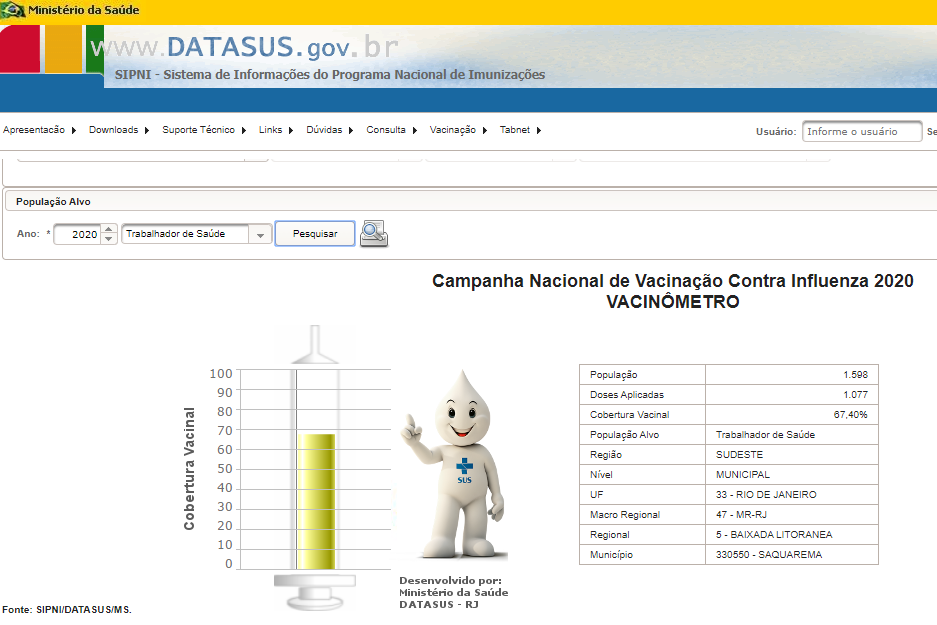Click the SIPNI system subtitle in banner
This screenshot has width=937, height=625.
pos(330,75)
